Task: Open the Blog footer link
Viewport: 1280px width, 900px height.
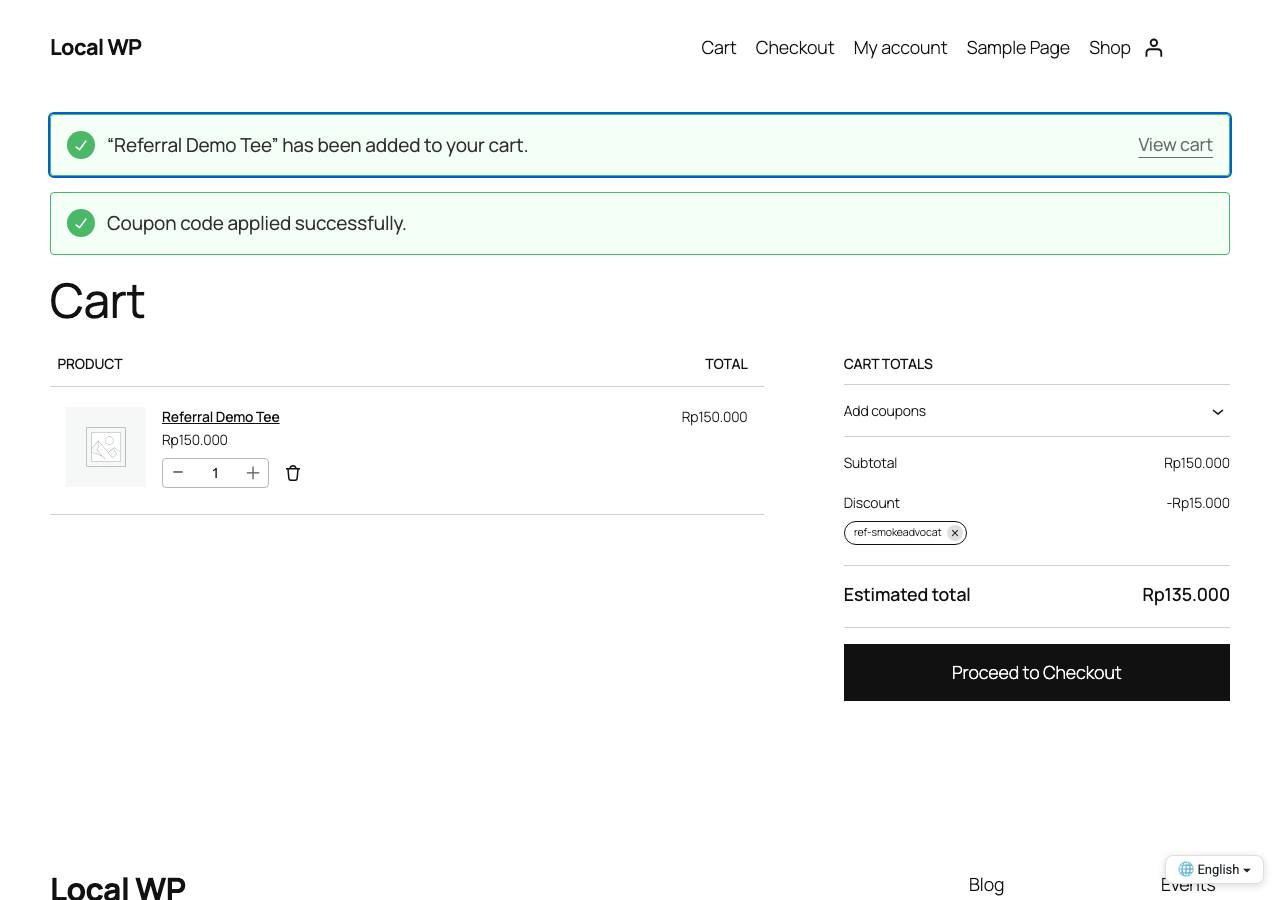Action: pos(986,885)
